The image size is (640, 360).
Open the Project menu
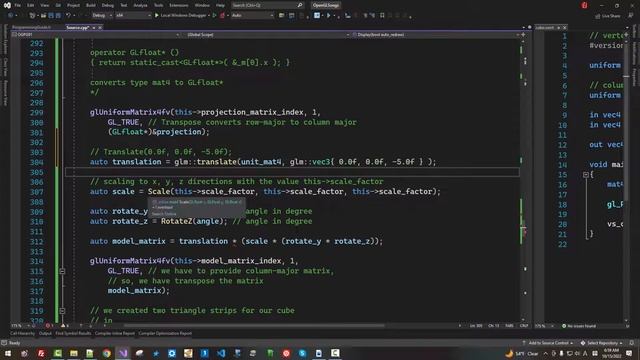73,5
